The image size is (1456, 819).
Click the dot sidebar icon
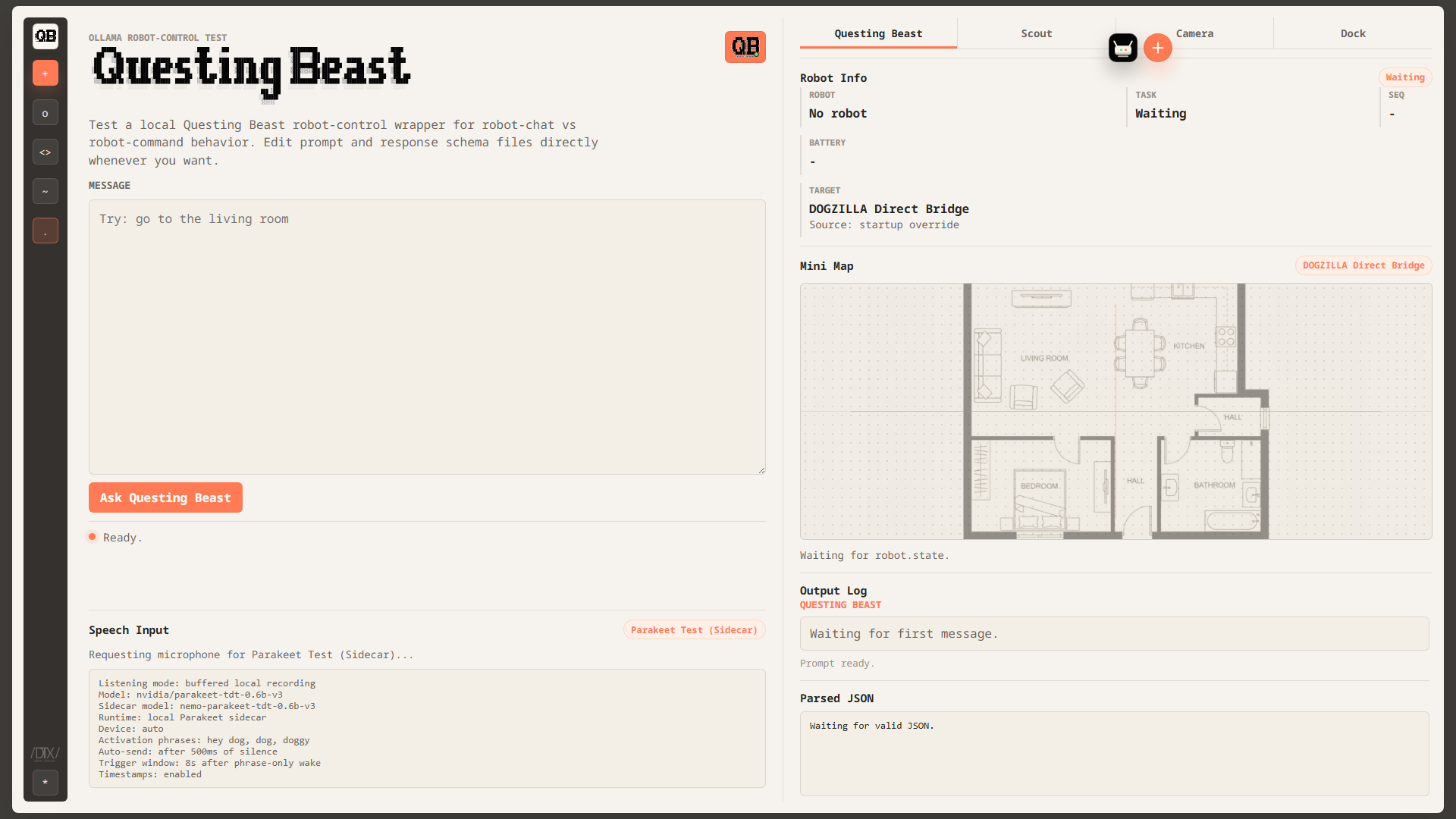[x=45, y=231]
